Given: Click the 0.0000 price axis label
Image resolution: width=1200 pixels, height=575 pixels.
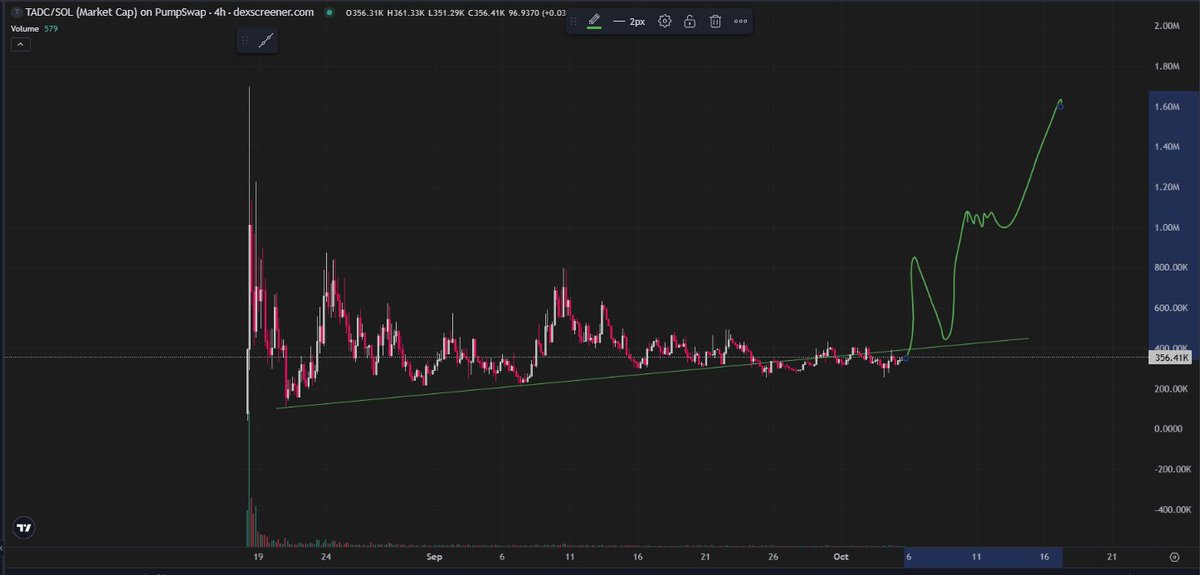Looking at the screenshot, I should click(x=1168, y=429).
